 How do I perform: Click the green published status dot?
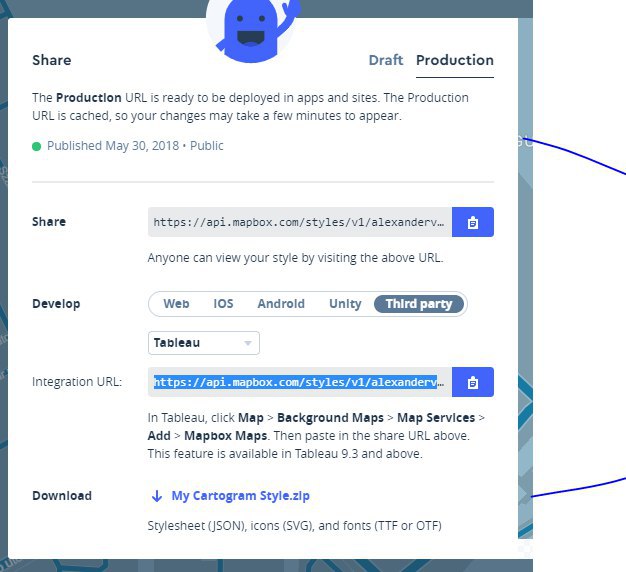pos(36,146)
